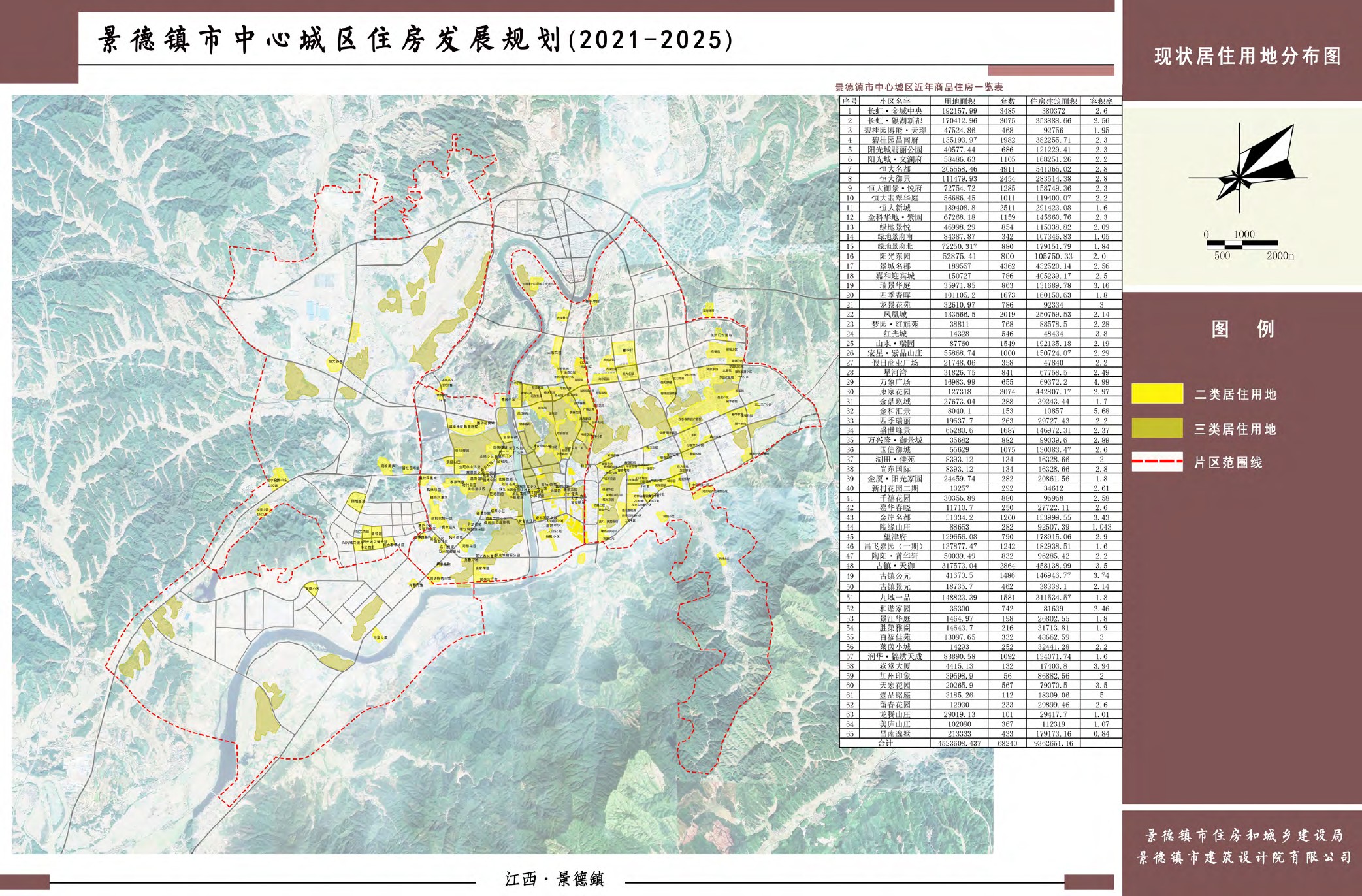This screenshot has height=896, width=1362.
Task: Select the olive 三类居住用地 legend swatch
Action: [1157, 428]
